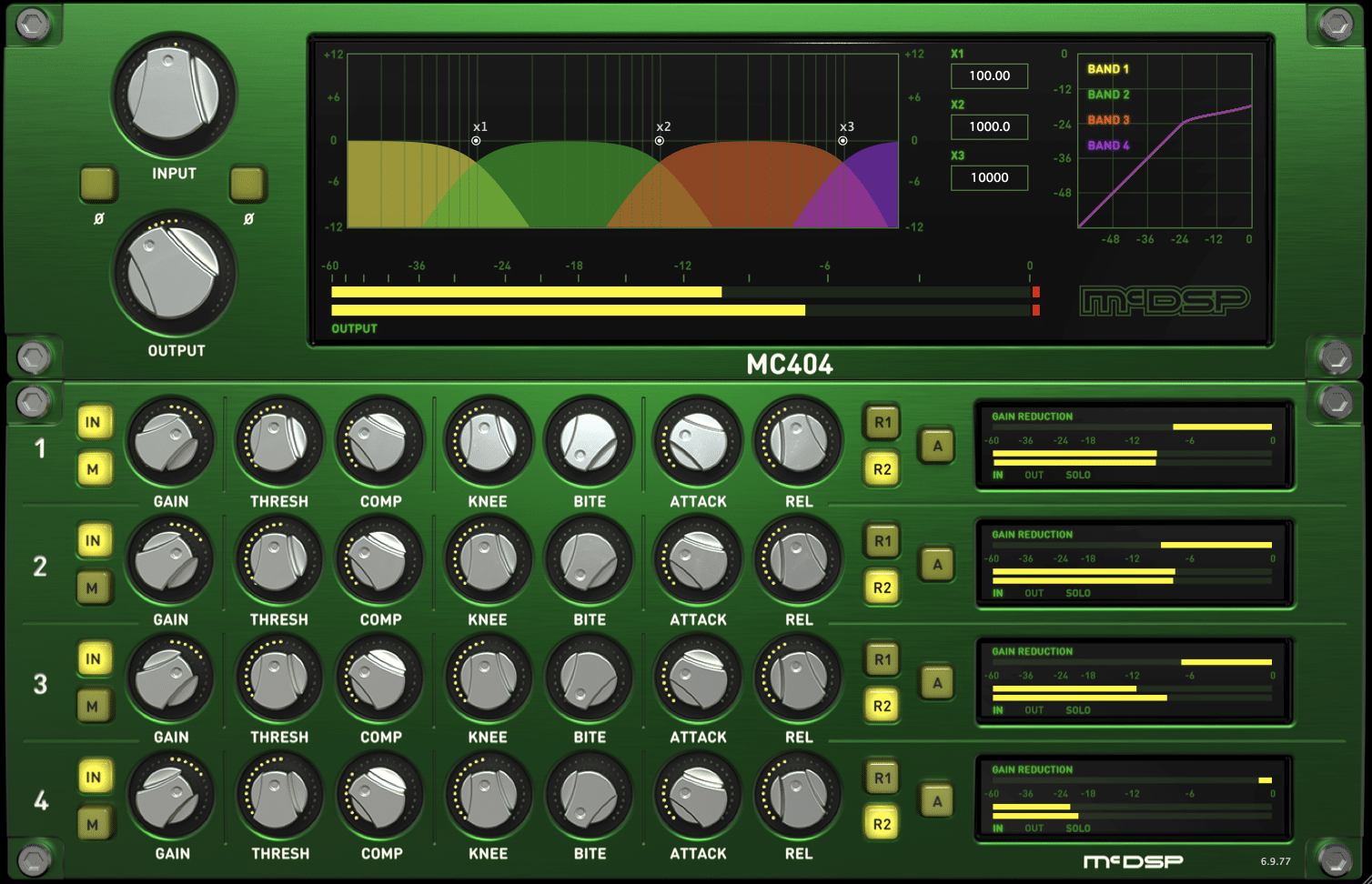The width and height of the screenshot is (1372, 884).
Task: Select BAND 1 in the curve legend
Action: click(x=1107, y=69)
